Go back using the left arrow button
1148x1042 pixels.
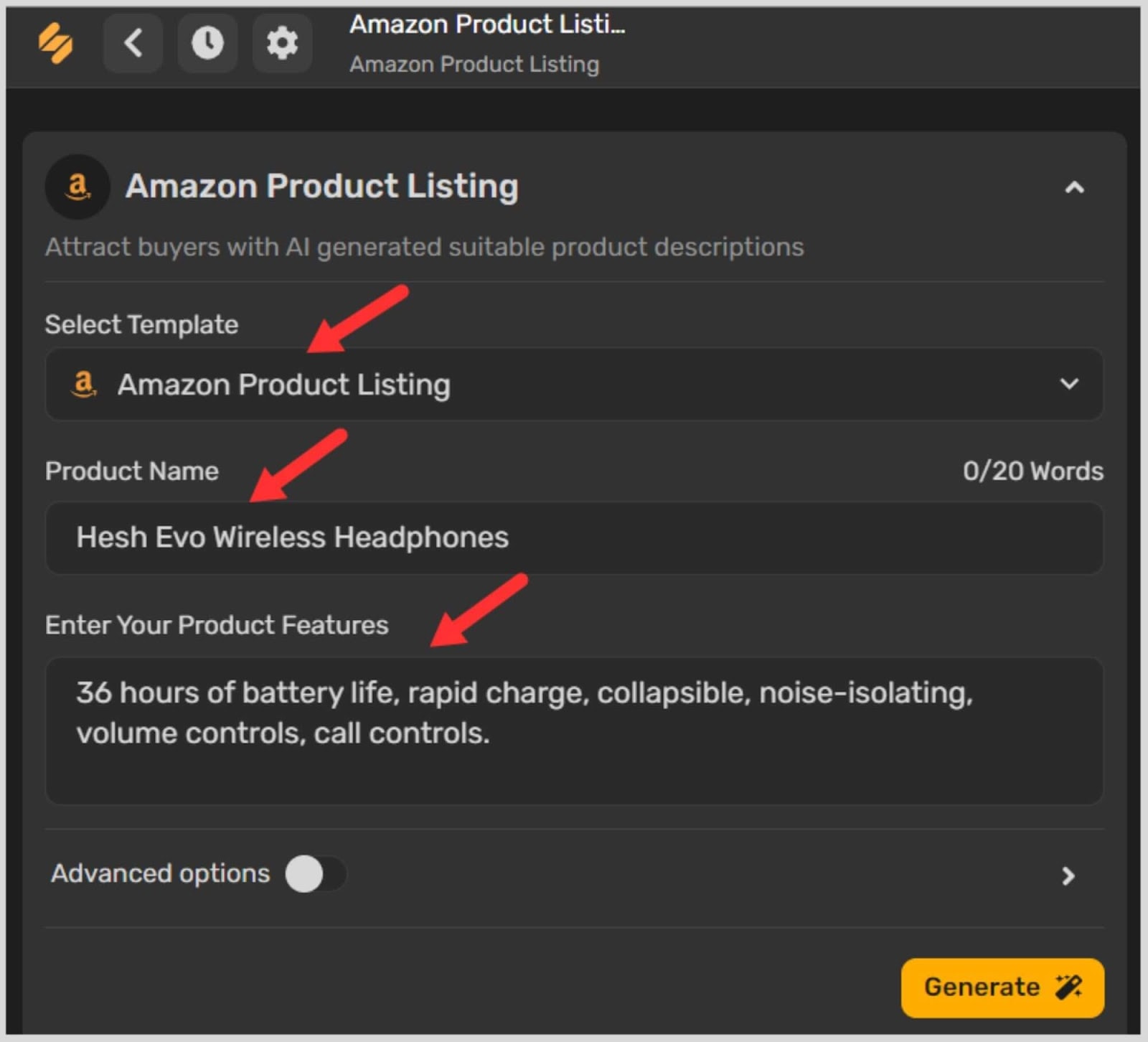click(x=133, y=43)
